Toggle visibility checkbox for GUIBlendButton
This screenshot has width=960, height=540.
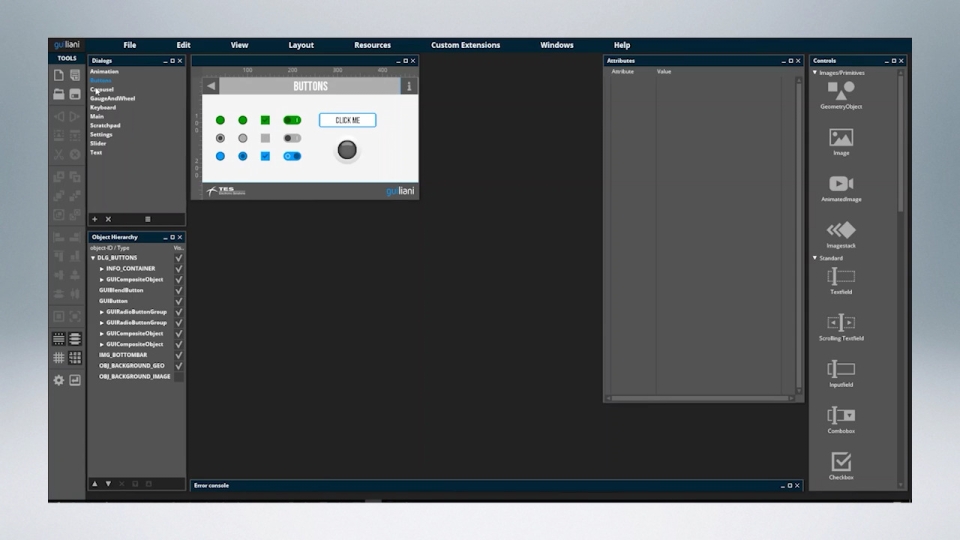pos(179,290)
